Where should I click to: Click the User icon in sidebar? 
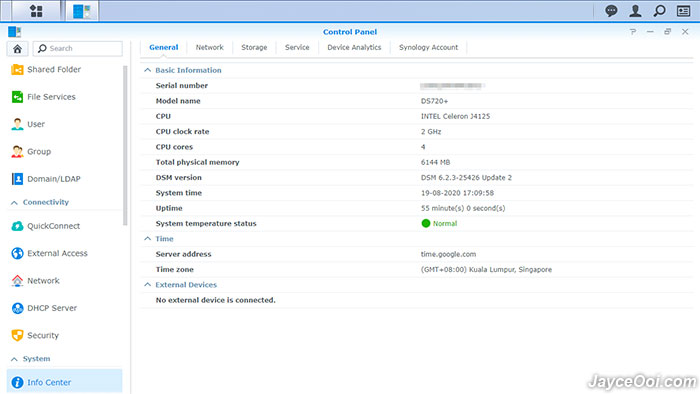click(17, 124)
